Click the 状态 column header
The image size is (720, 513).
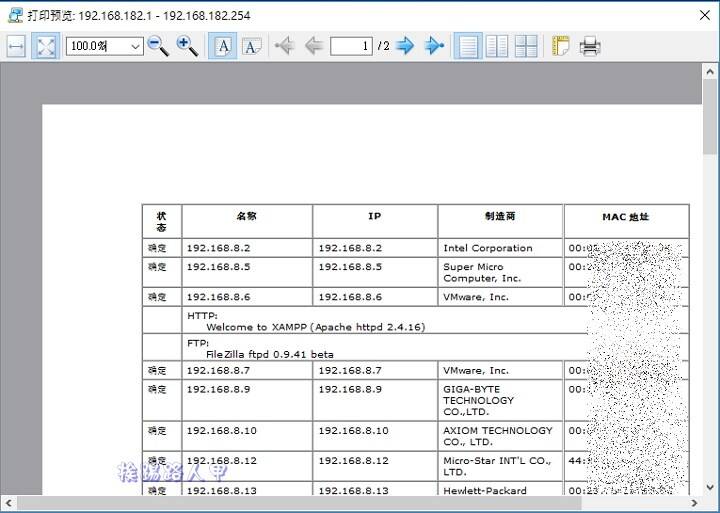[161, 221]
